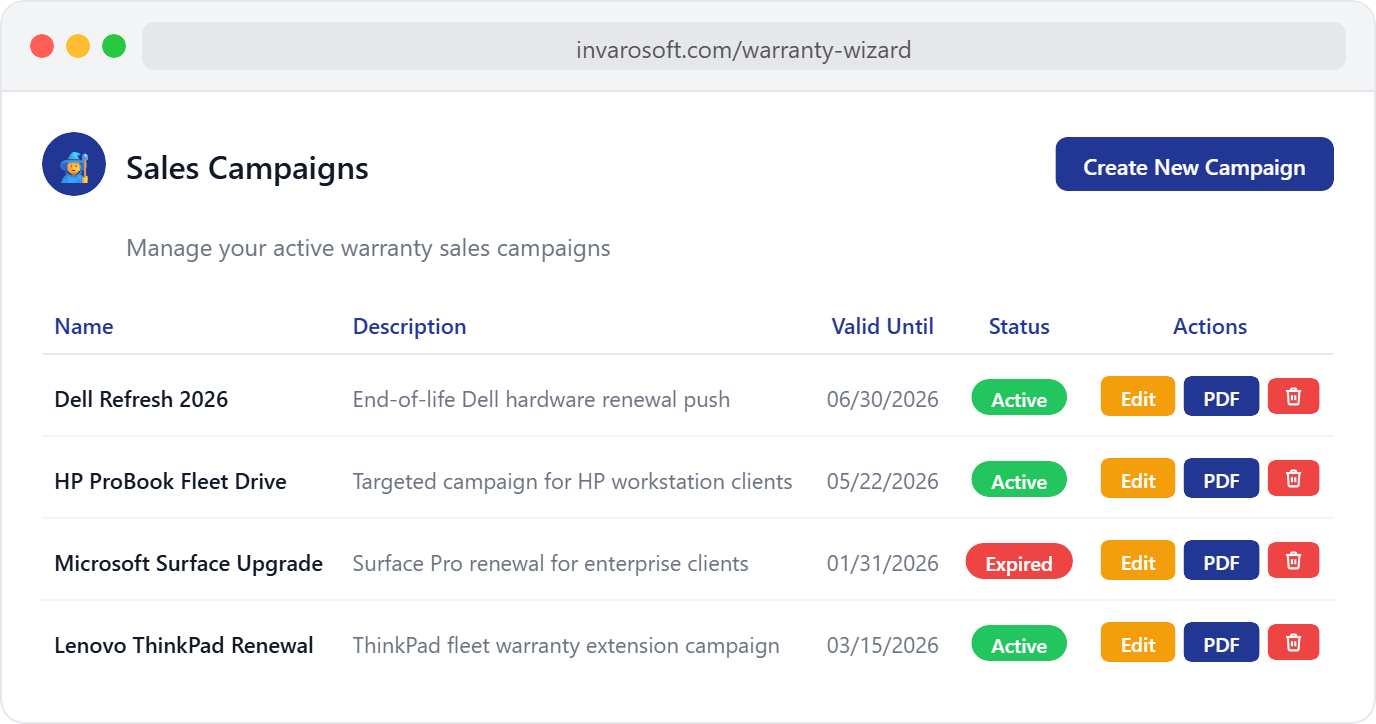Click the Sales Campaigns page heading

click(247, 168)
